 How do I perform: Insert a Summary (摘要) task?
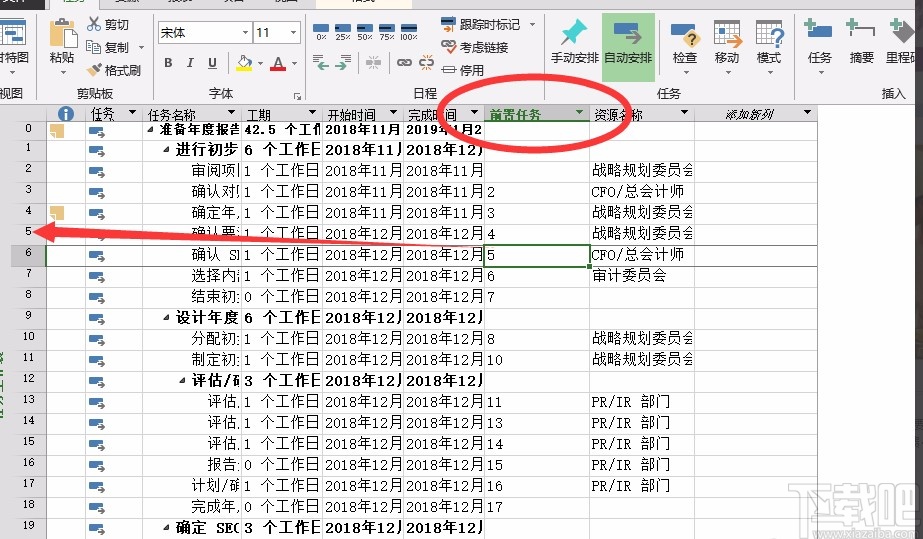860,29
